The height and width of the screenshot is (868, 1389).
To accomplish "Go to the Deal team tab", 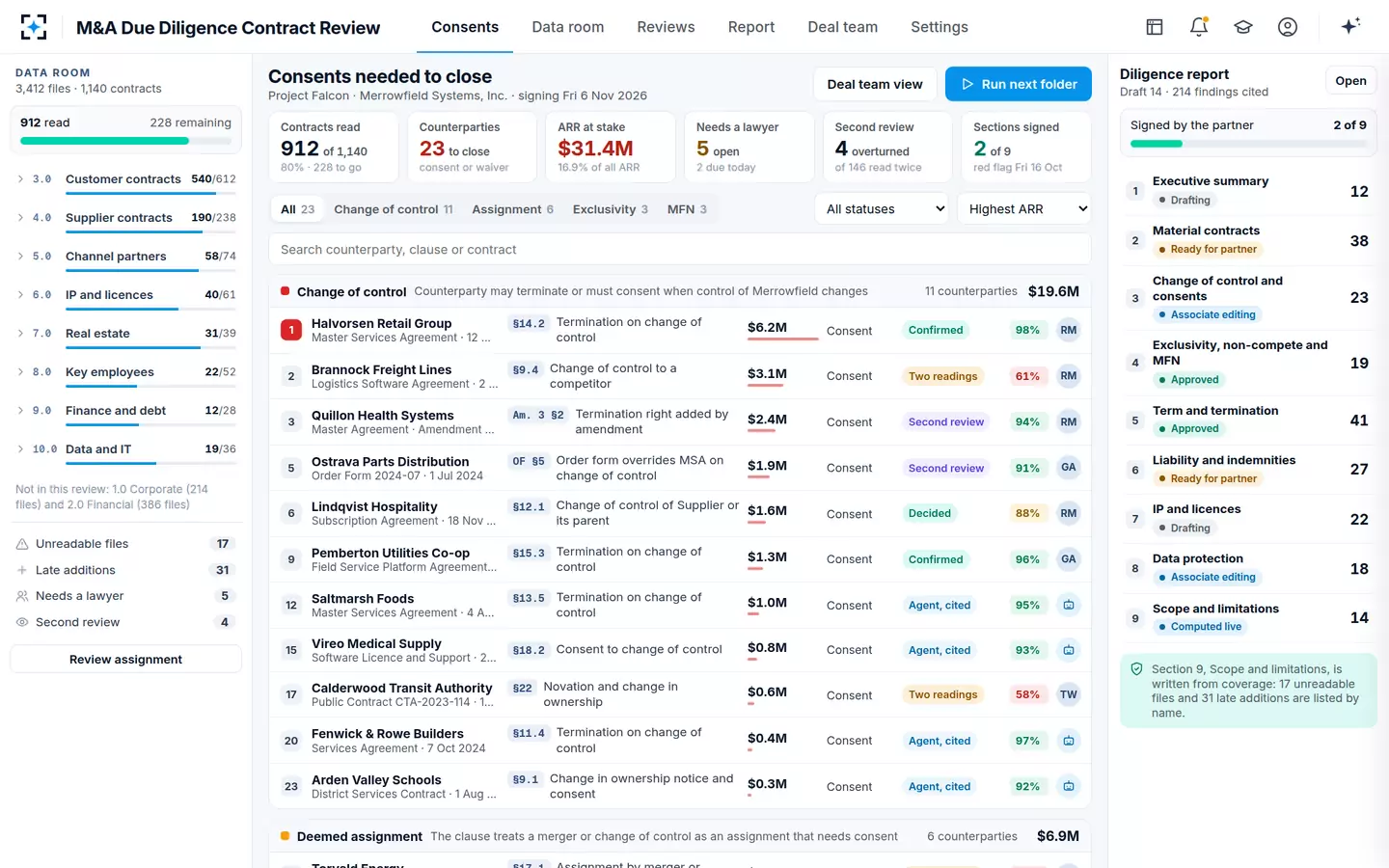I will [843, 27].
